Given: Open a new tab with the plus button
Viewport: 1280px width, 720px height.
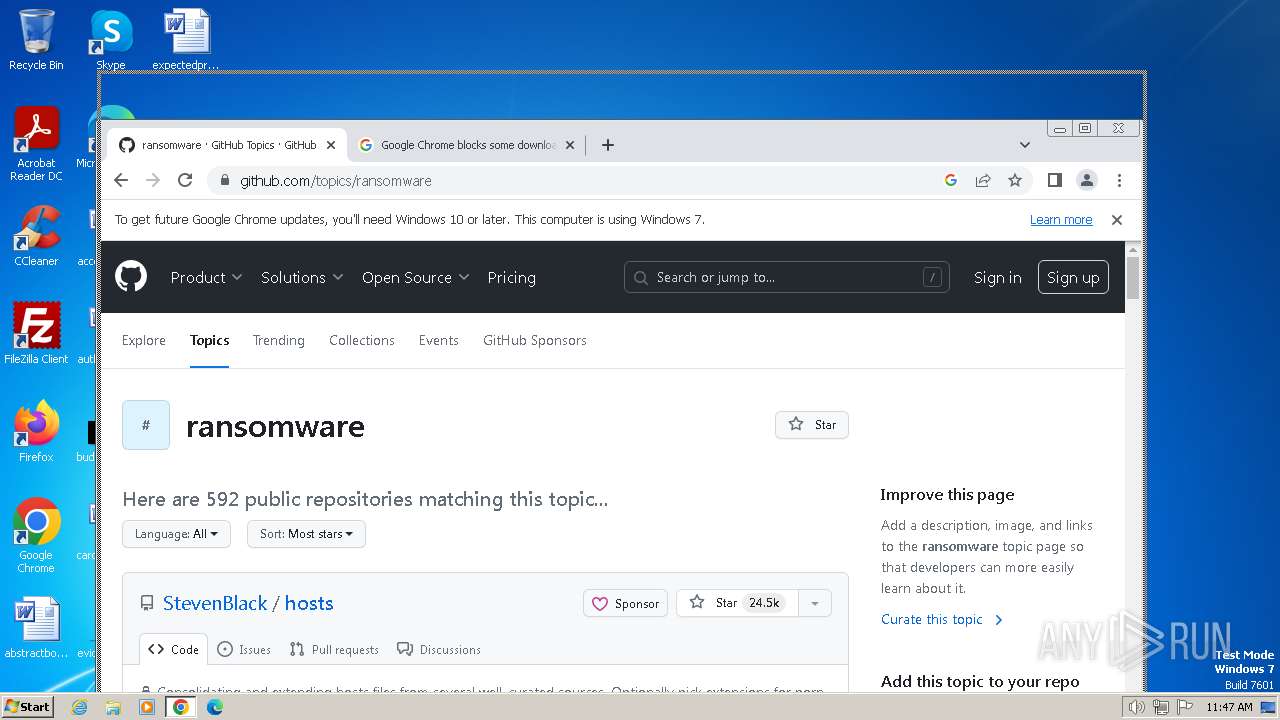Looking at the screenshot, I should (607, 145).
